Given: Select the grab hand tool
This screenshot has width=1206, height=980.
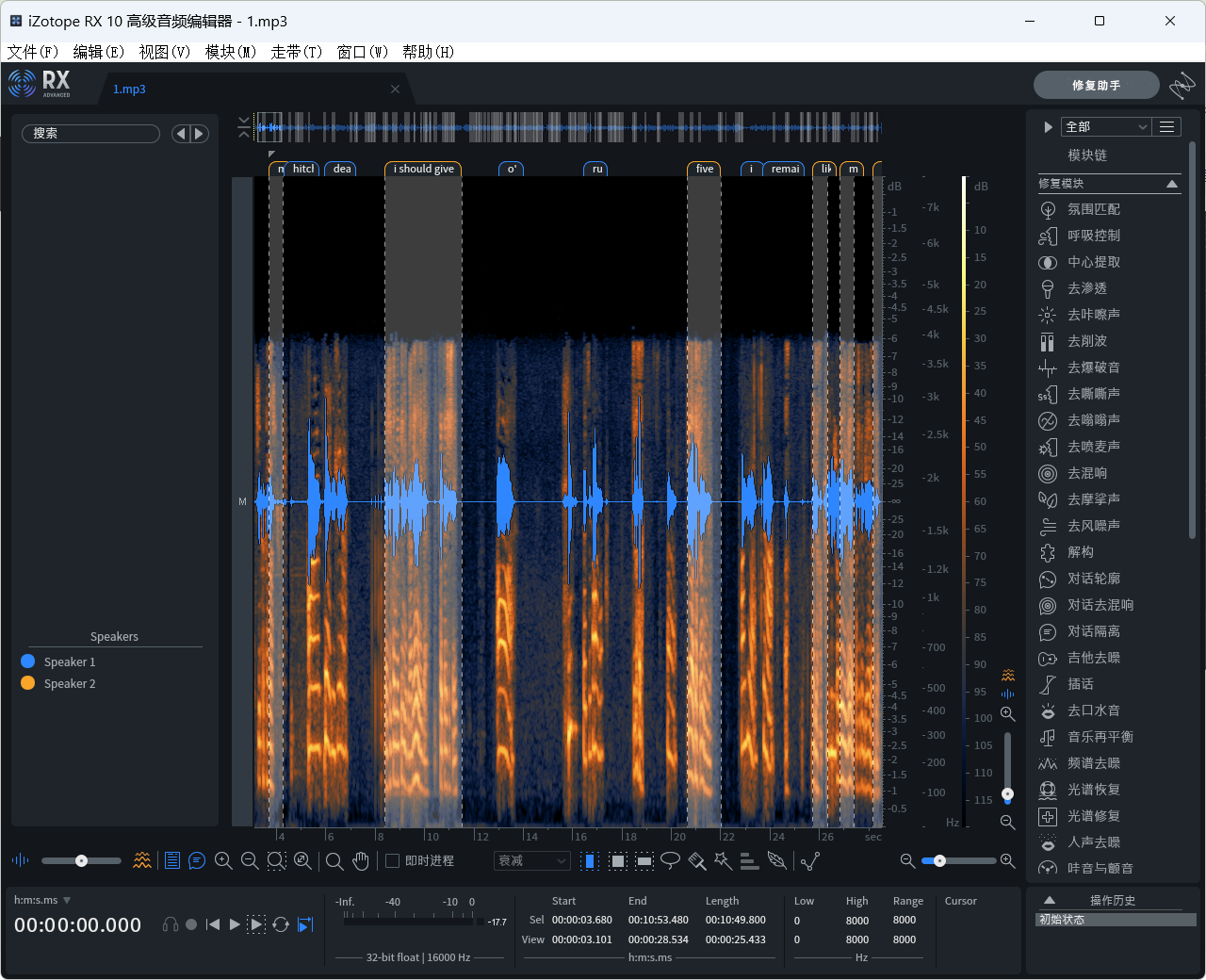Looking at the screenshot, I should click(x=361, y=860).
